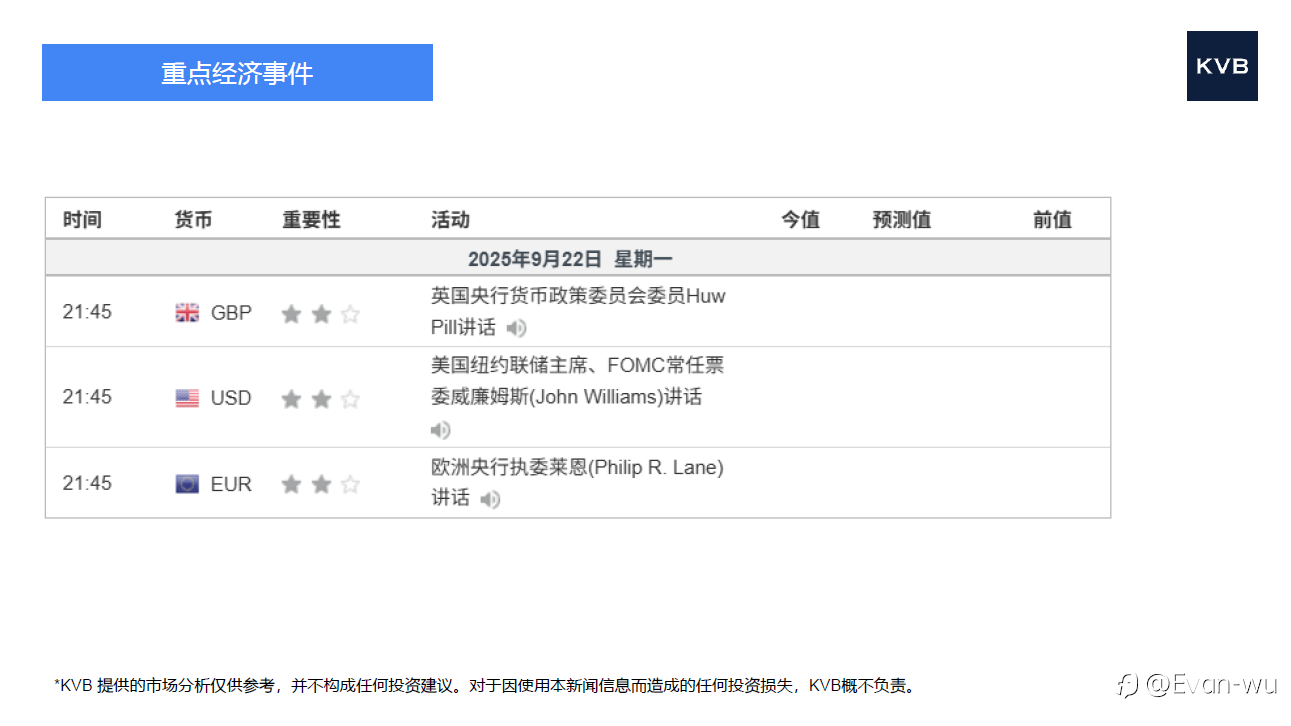Click the first filled star in USD row

coord(291,399)
